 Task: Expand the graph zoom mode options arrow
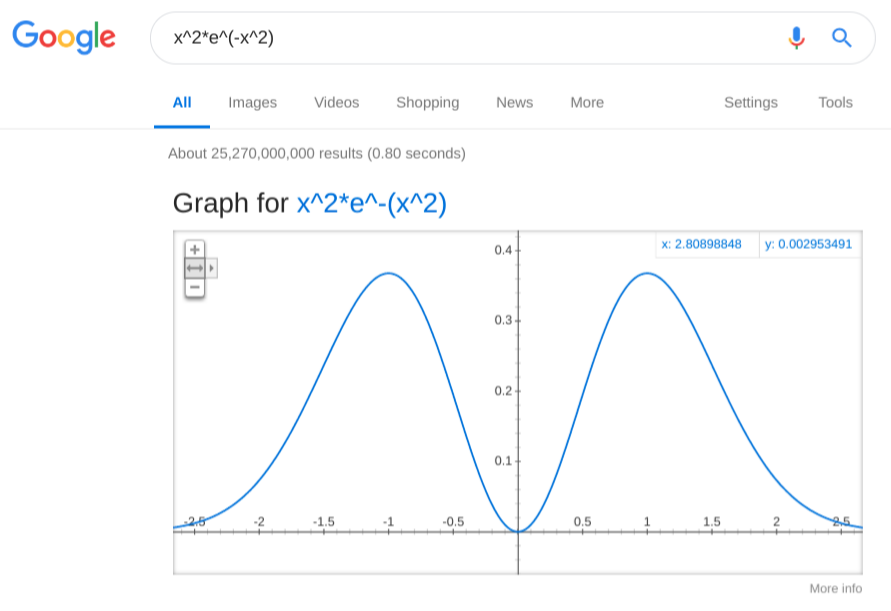[212, 268]
